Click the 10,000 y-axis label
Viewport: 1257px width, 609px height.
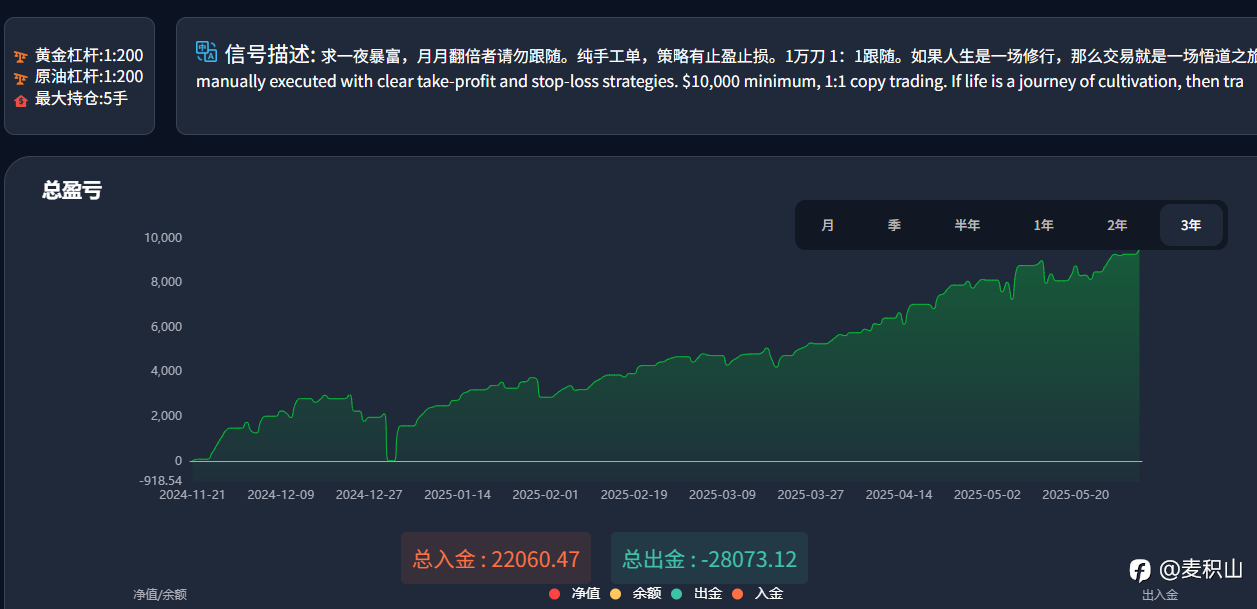pyautogui.click(x=163, y=238)
